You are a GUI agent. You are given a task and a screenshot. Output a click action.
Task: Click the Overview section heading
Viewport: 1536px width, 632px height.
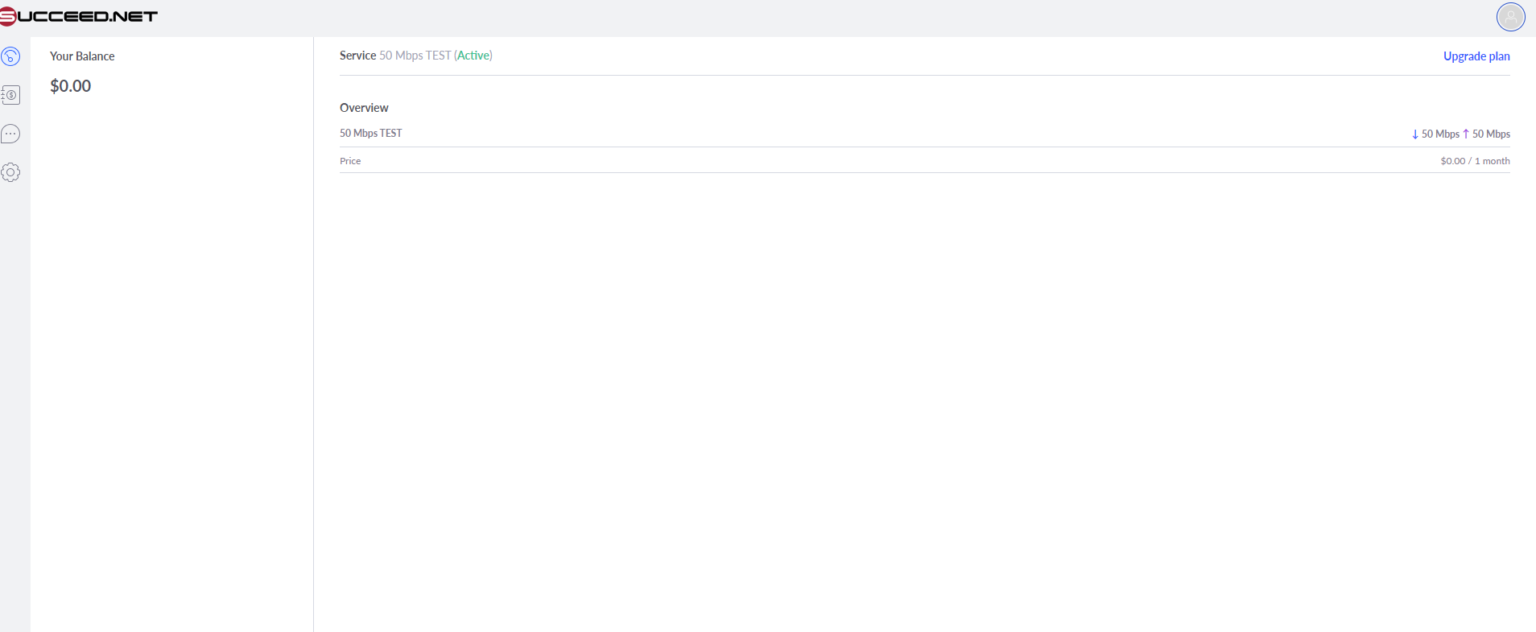363,107
